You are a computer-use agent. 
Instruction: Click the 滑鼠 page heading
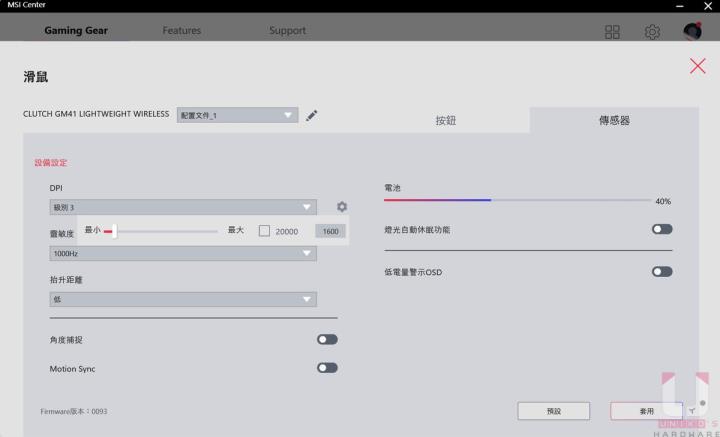[35, 77]
